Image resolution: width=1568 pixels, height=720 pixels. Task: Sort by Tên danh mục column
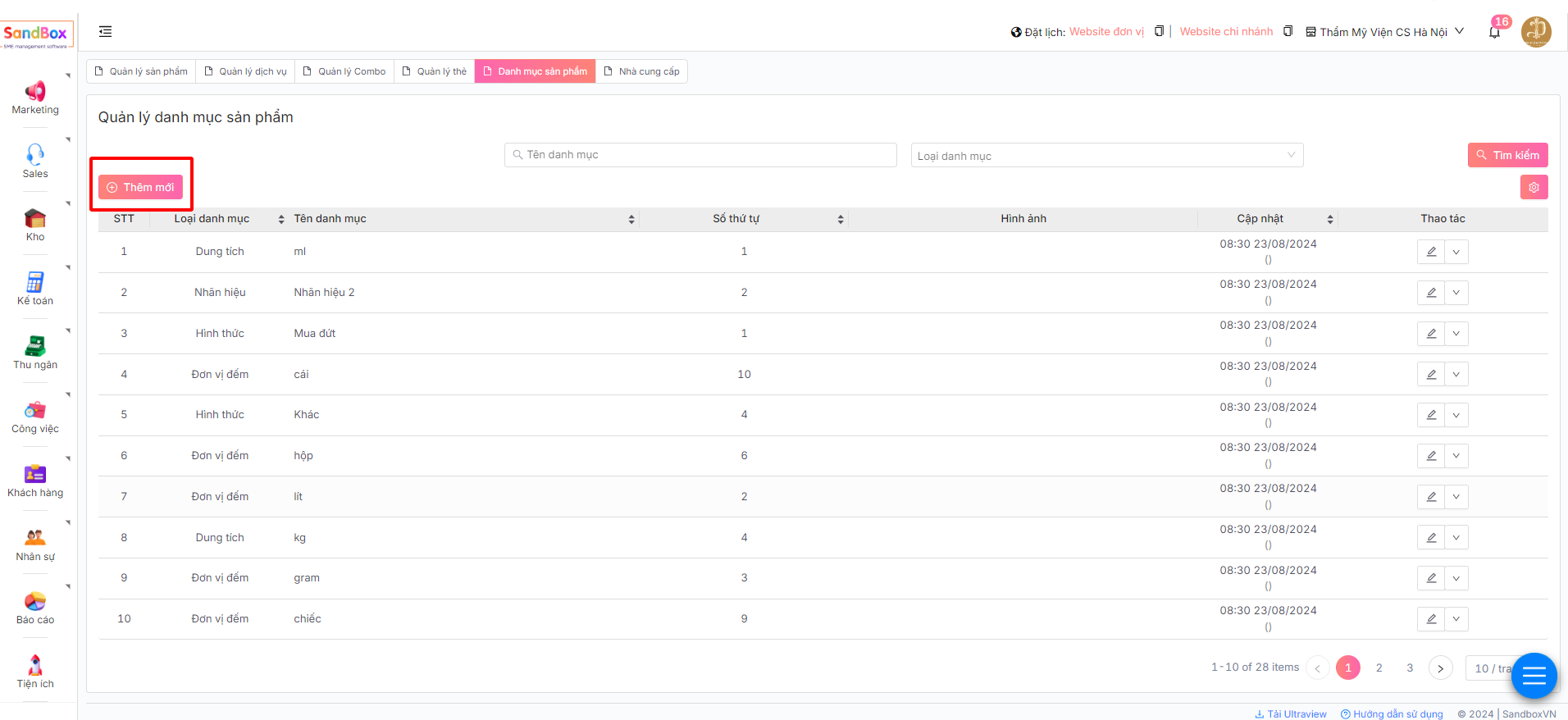(x=631, y=219)
